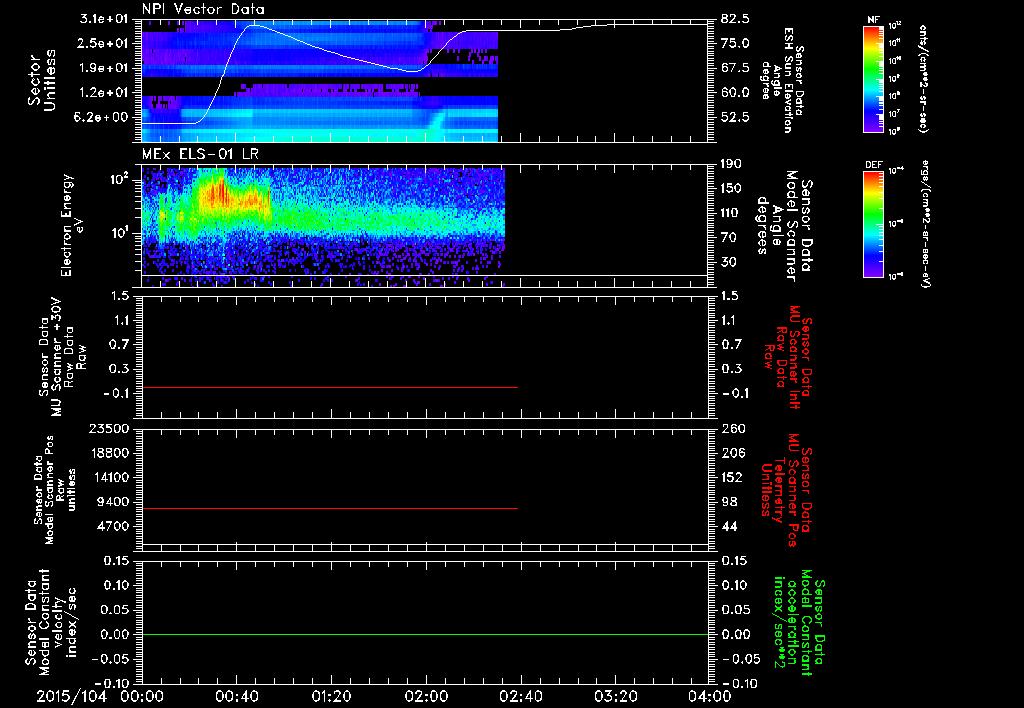Click the 75.0 sun elevation axis value
The width and height of the screenshot is (1024, 708).
point(735,43)
